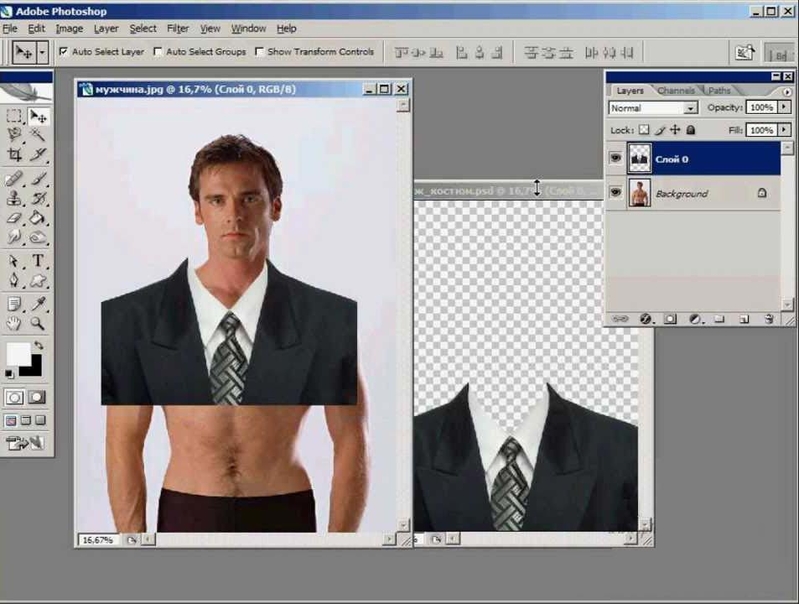
Task: Create a new layer with the panel icon
Action: click(744, 319)
